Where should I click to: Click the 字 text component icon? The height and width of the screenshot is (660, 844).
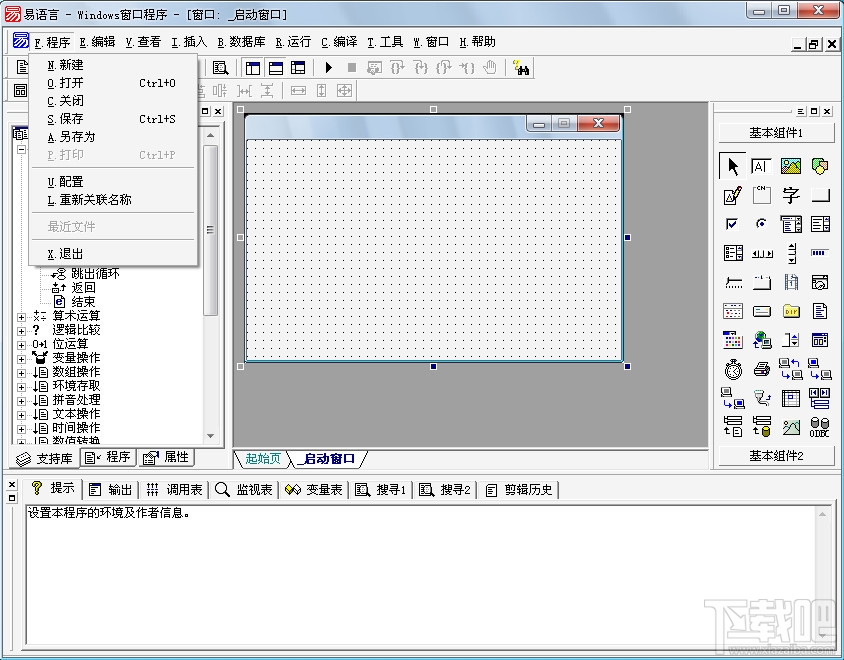(791, 196)
